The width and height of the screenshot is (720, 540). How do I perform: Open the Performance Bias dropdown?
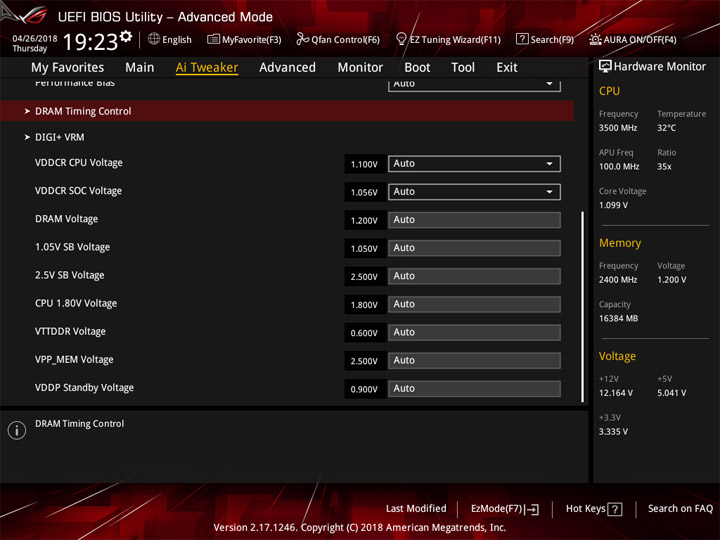pyautogui.click(x=474, y=84)
